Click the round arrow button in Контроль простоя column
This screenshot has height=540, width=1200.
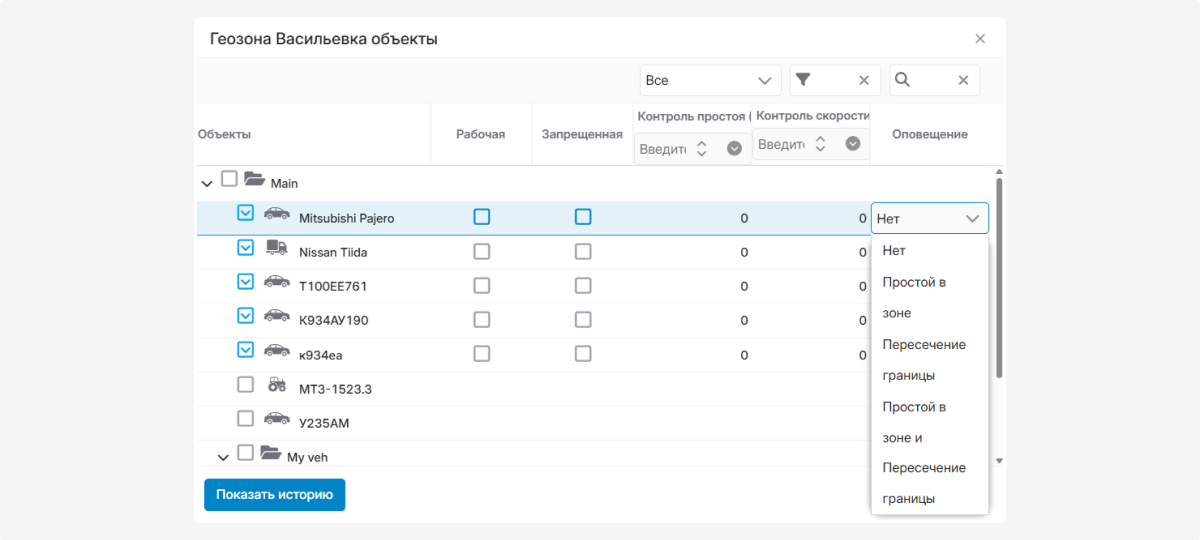point(734,148)
